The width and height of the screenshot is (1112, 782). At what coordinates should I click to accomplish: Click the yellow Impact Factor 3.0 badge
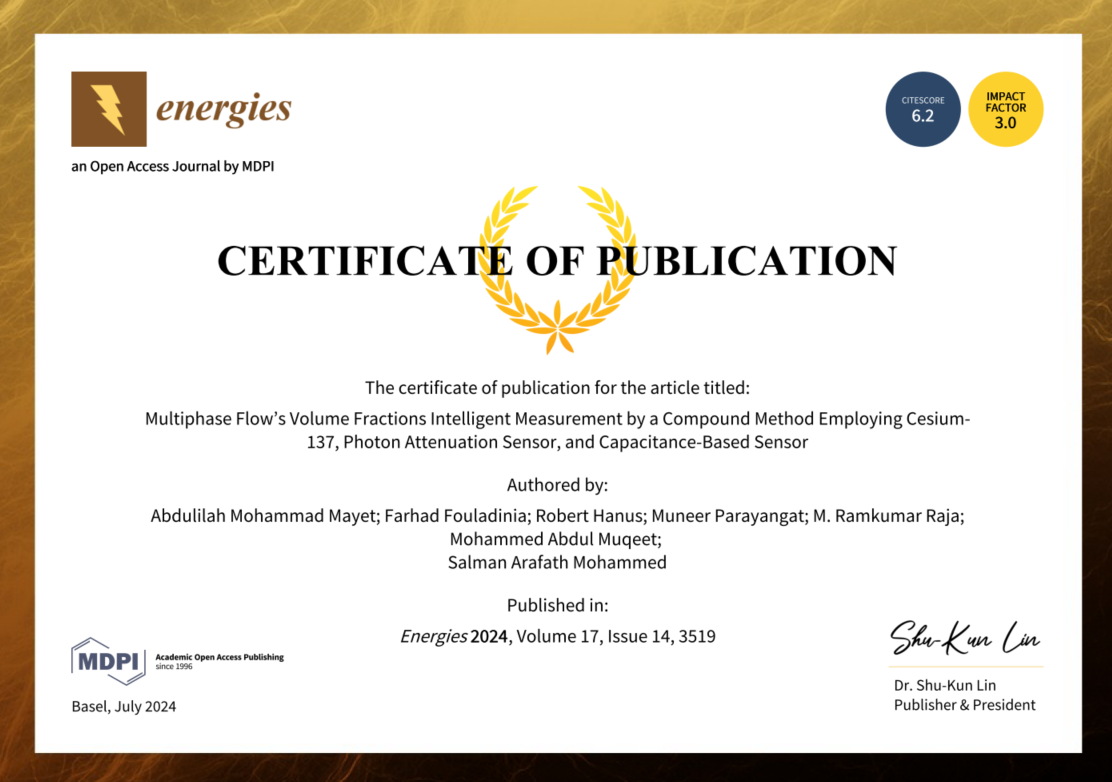pyautogui.click(x=1005, y=109)
